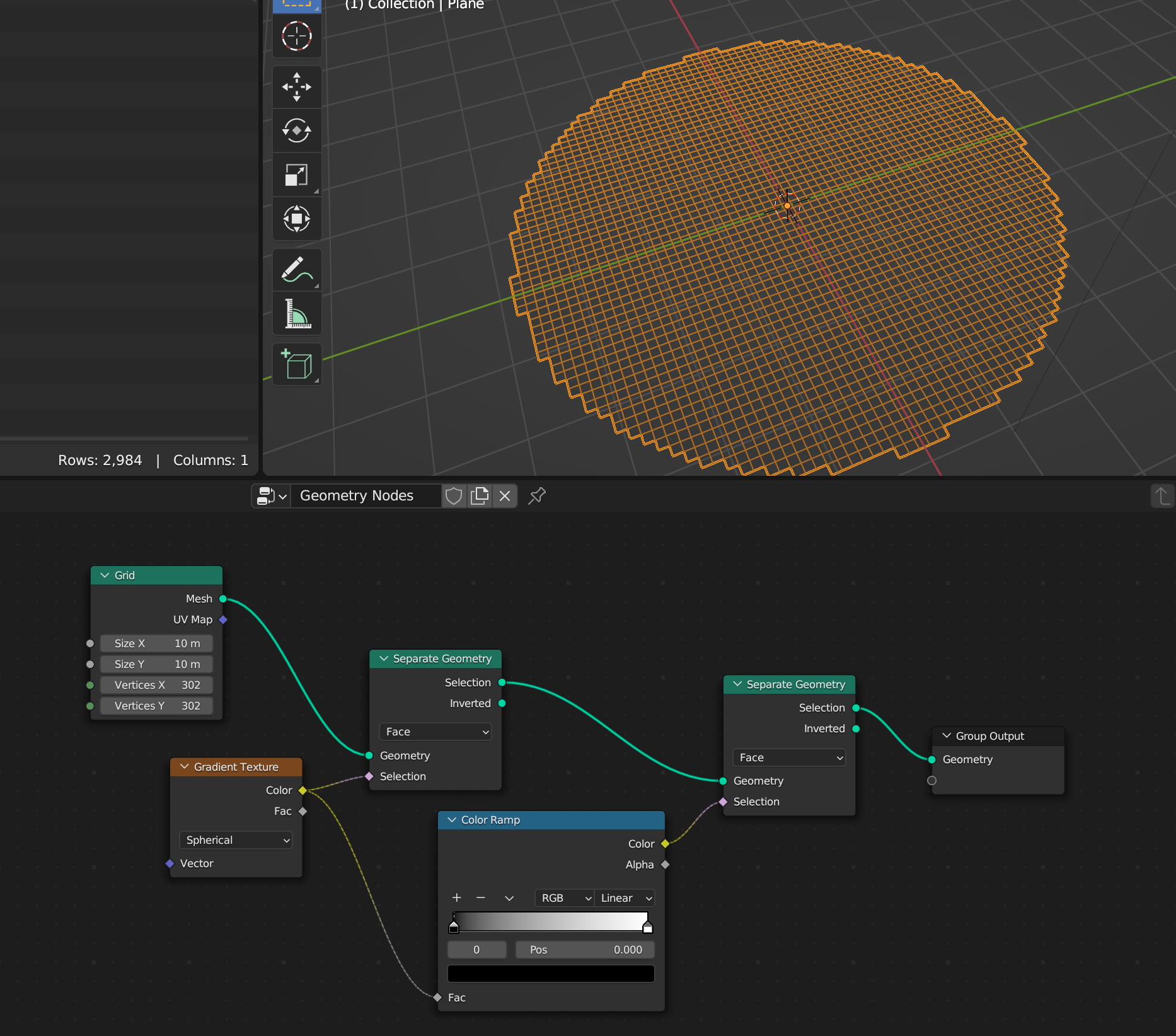This screenshot has height=1036, width=1176.
Task: Click the Vertices X field in Grid
Action: (157, 685)
